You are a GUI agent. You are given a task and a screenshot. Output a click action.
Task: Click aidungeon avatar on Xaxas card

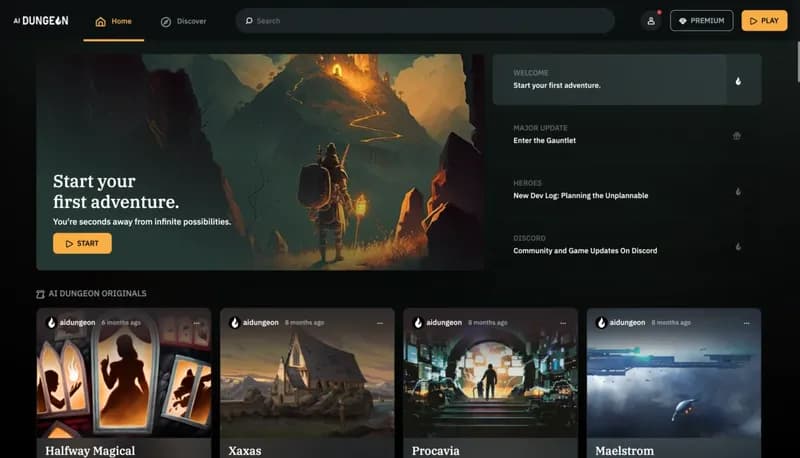click(235, 323)
